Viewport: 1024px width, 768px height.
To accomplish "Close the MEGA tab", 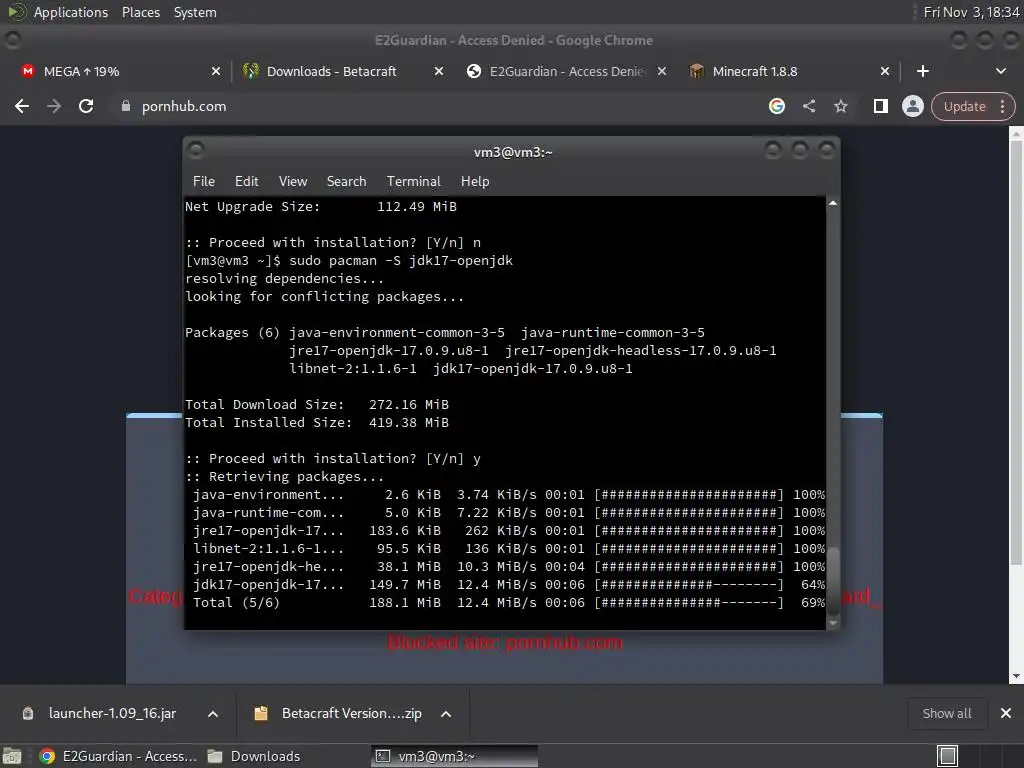I will [x=216, y=71].
